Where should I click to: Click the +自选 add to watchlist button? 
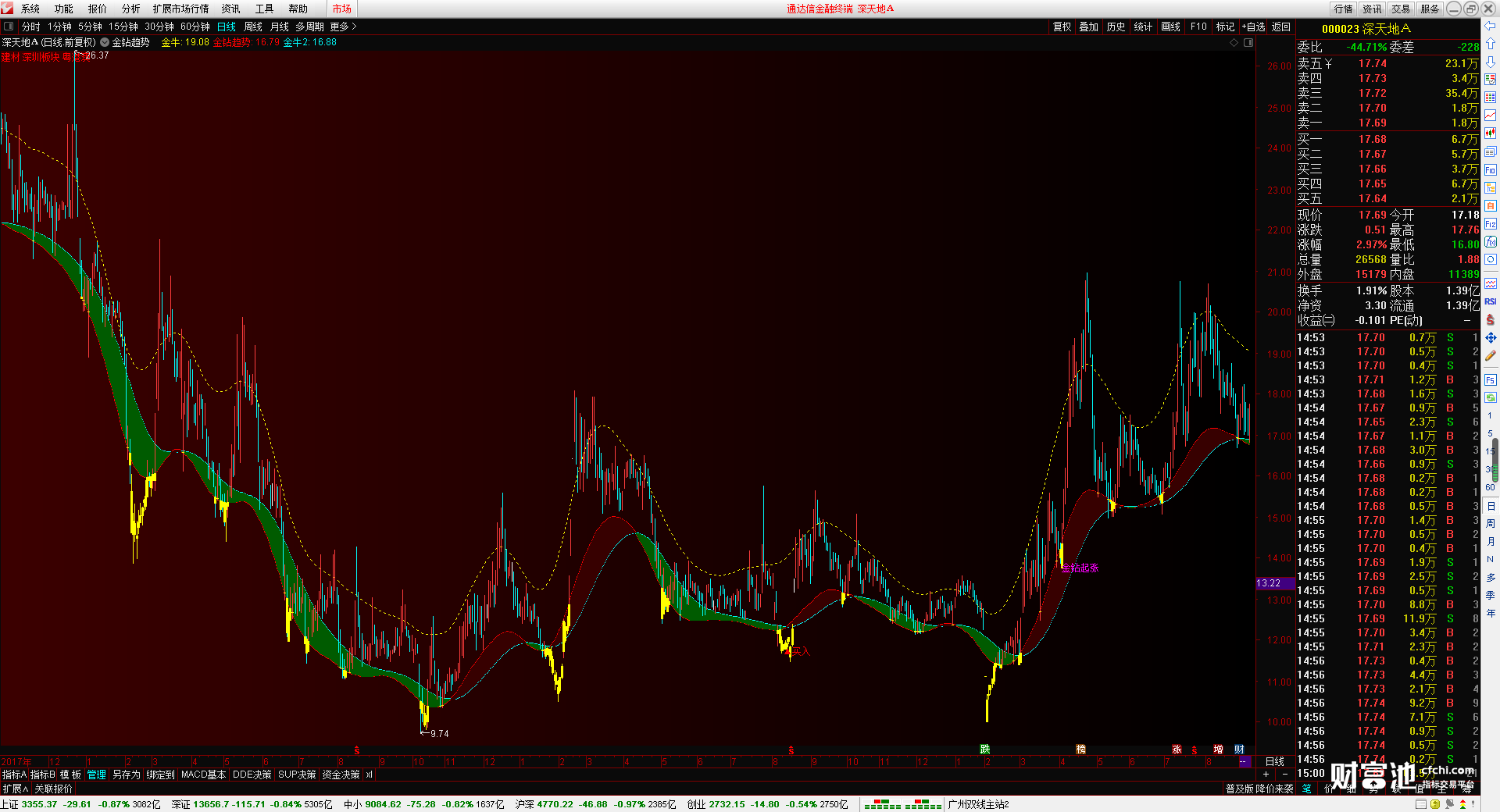[x=1254, y=27]
